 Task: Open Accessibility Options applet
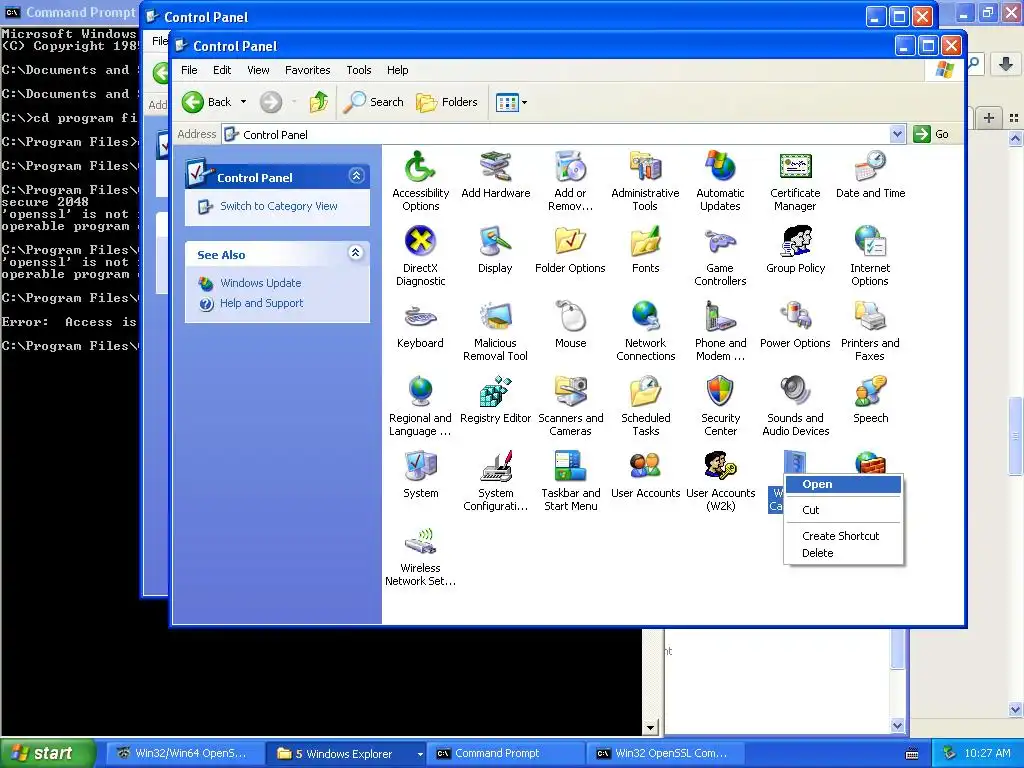click(420, 168)
